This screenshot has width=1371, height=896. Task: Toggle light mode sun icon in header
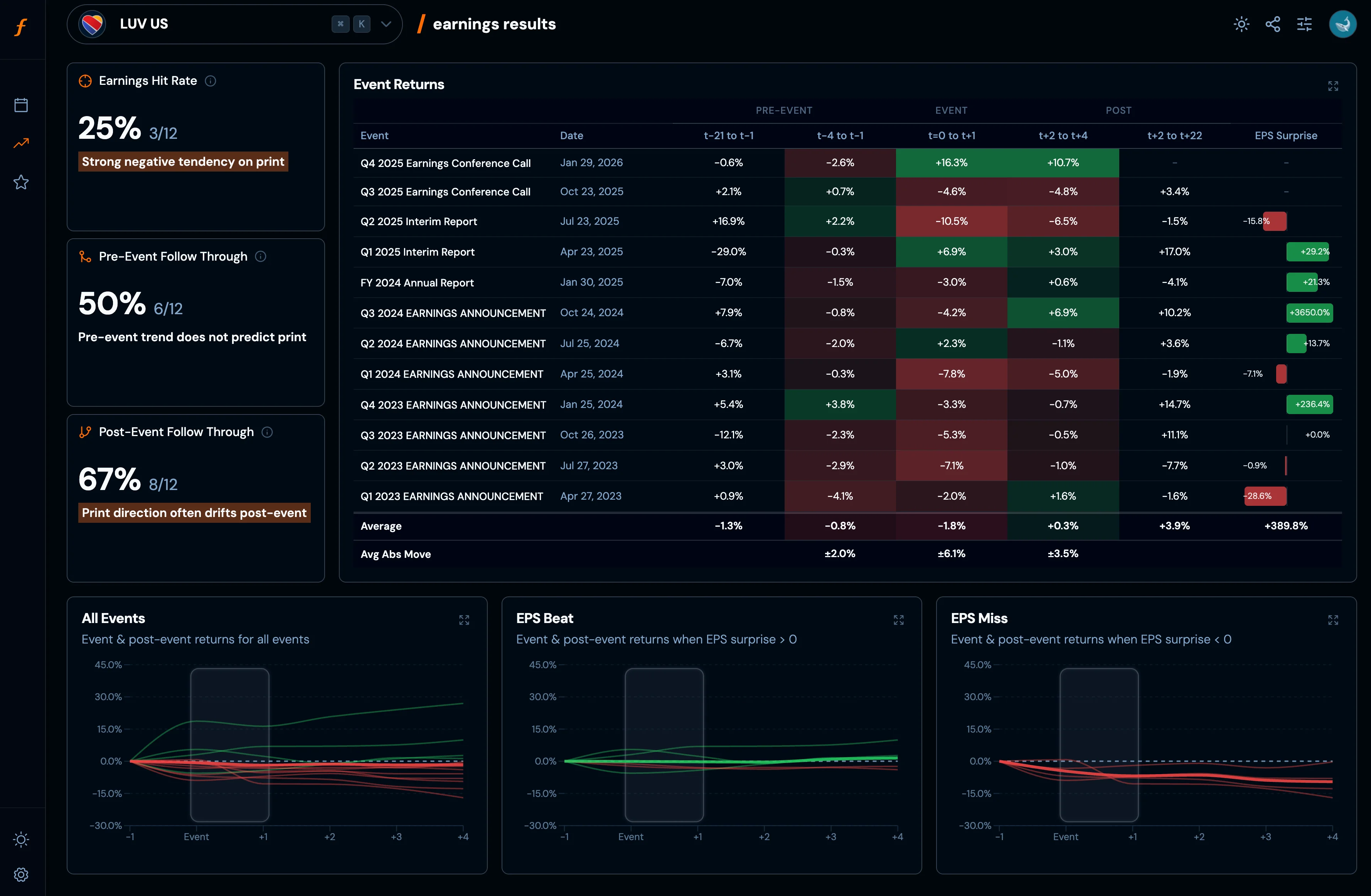(1241, 24)
